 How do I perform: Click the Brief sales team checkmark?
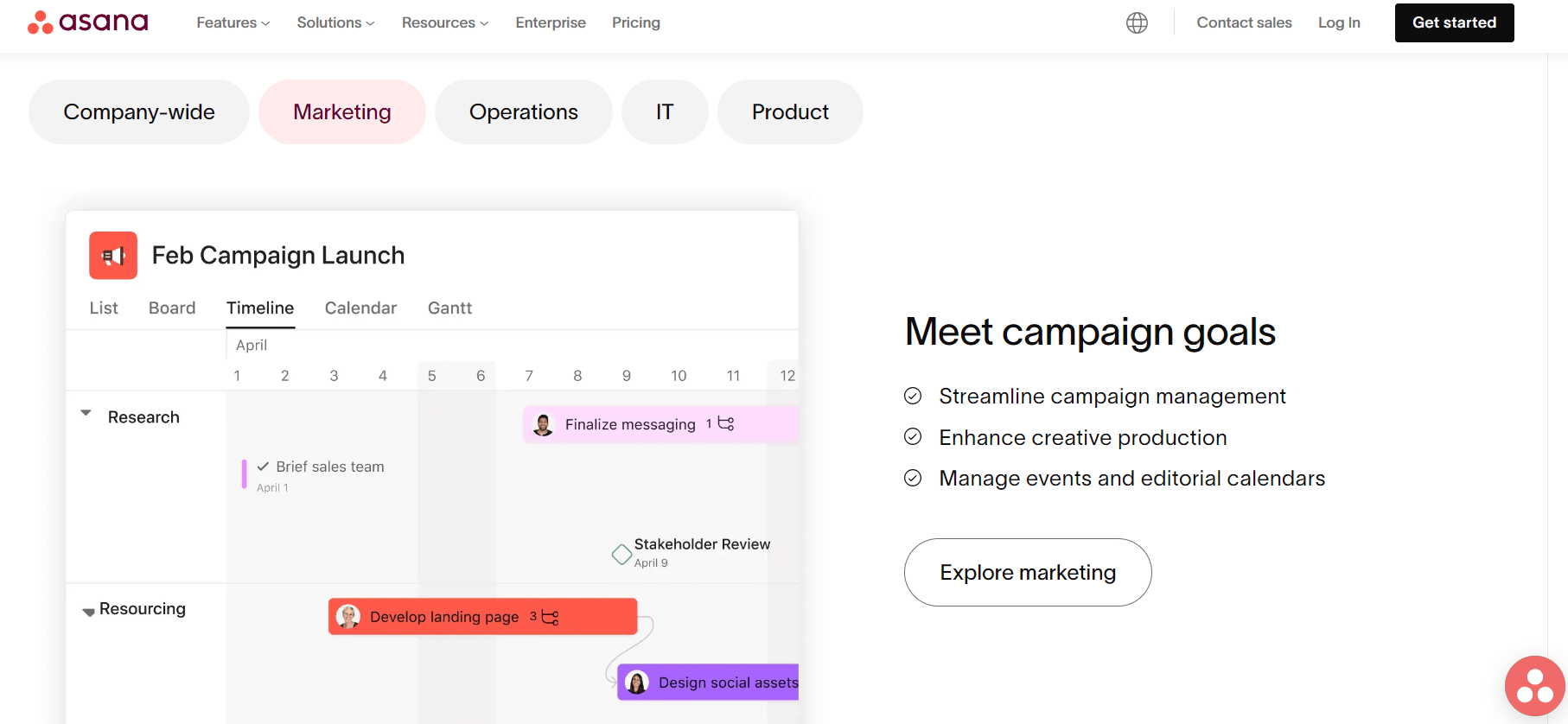point(263,467)
